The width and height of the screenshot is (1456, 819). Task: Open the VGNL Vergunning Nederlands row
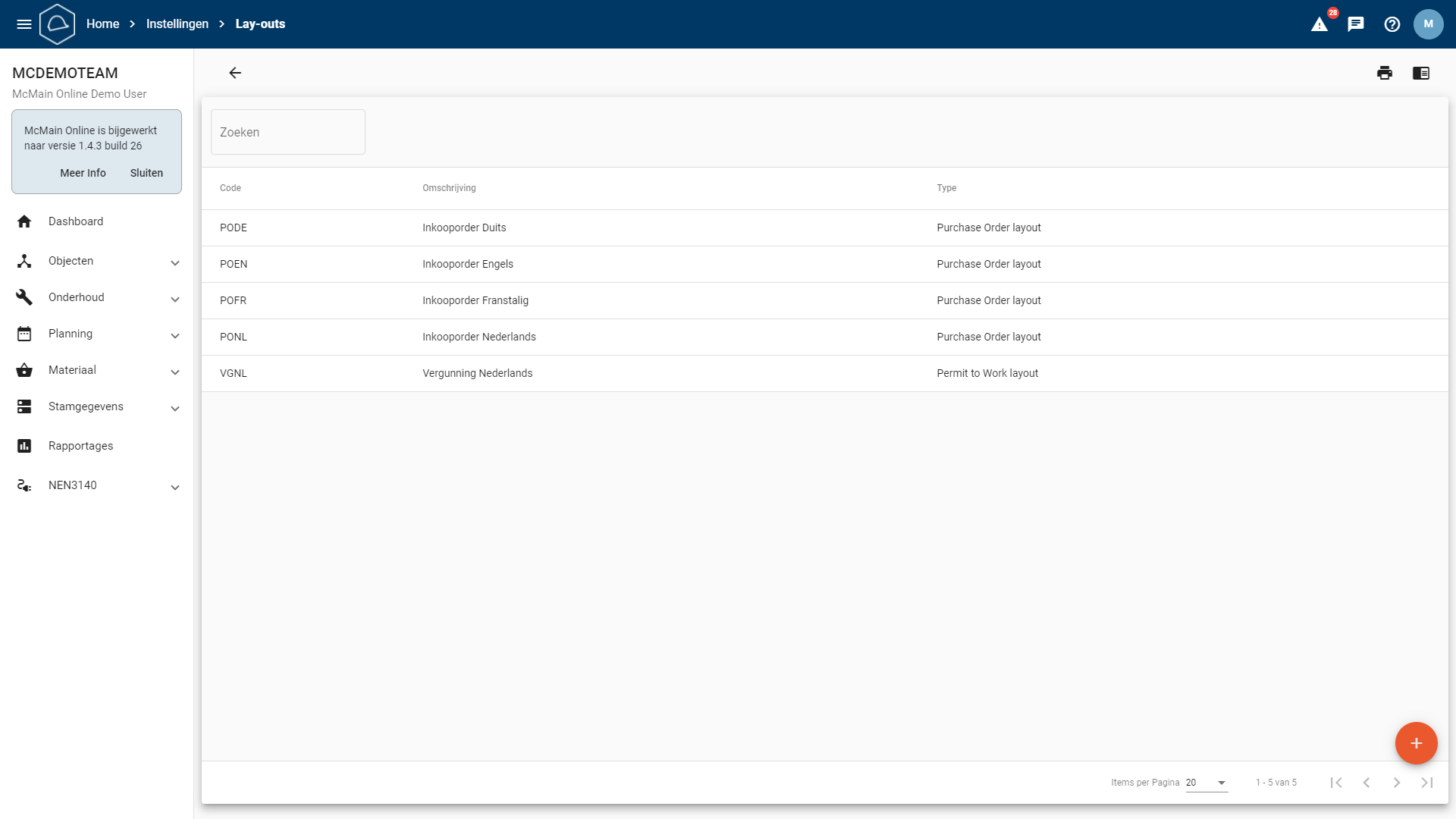[x=478, y=373]
